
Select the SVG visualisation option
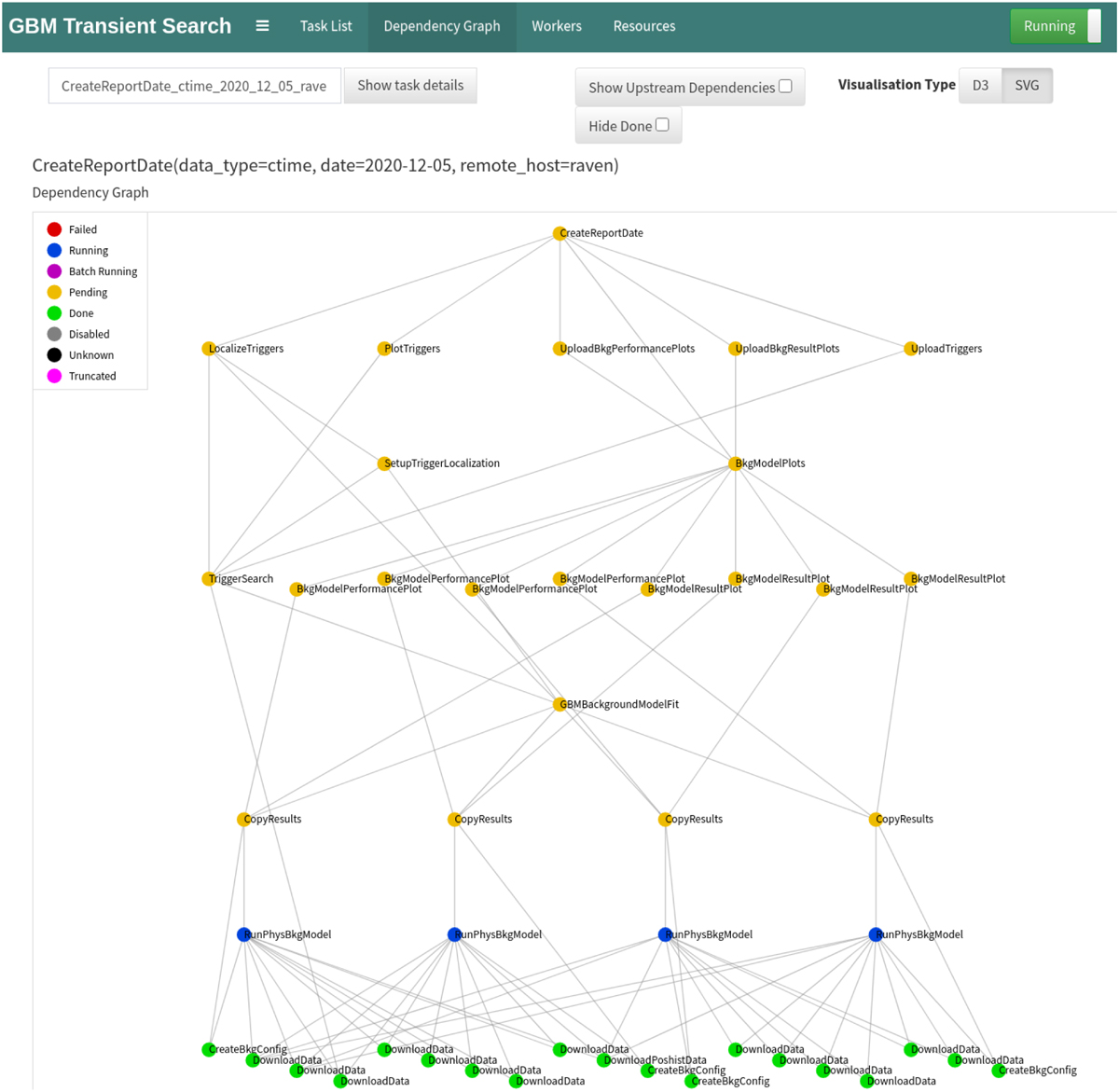point(1027,86)
